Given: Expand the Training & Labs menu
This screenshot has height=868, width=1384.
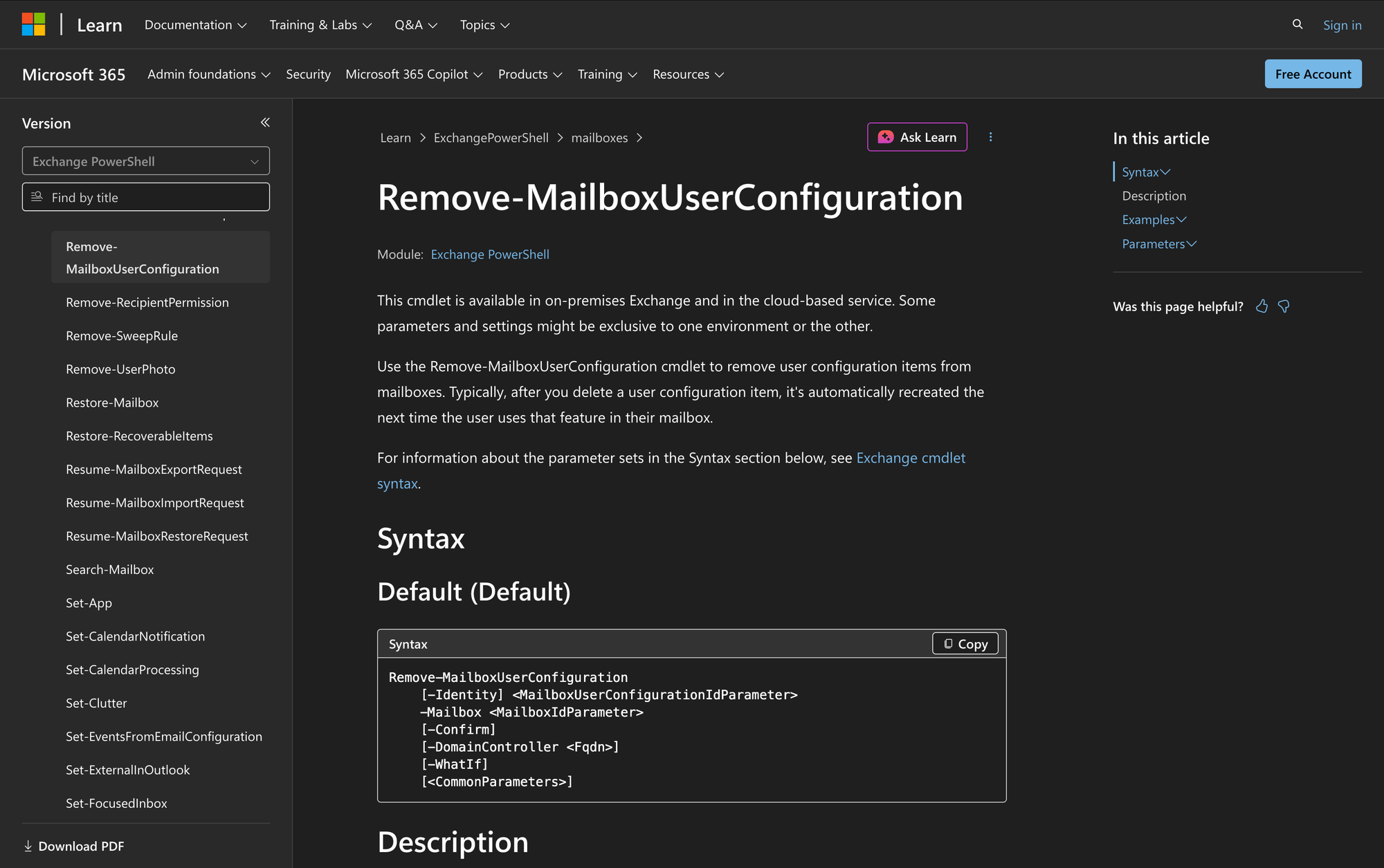Looking at the screenshot, I should [x=320, y=25].
